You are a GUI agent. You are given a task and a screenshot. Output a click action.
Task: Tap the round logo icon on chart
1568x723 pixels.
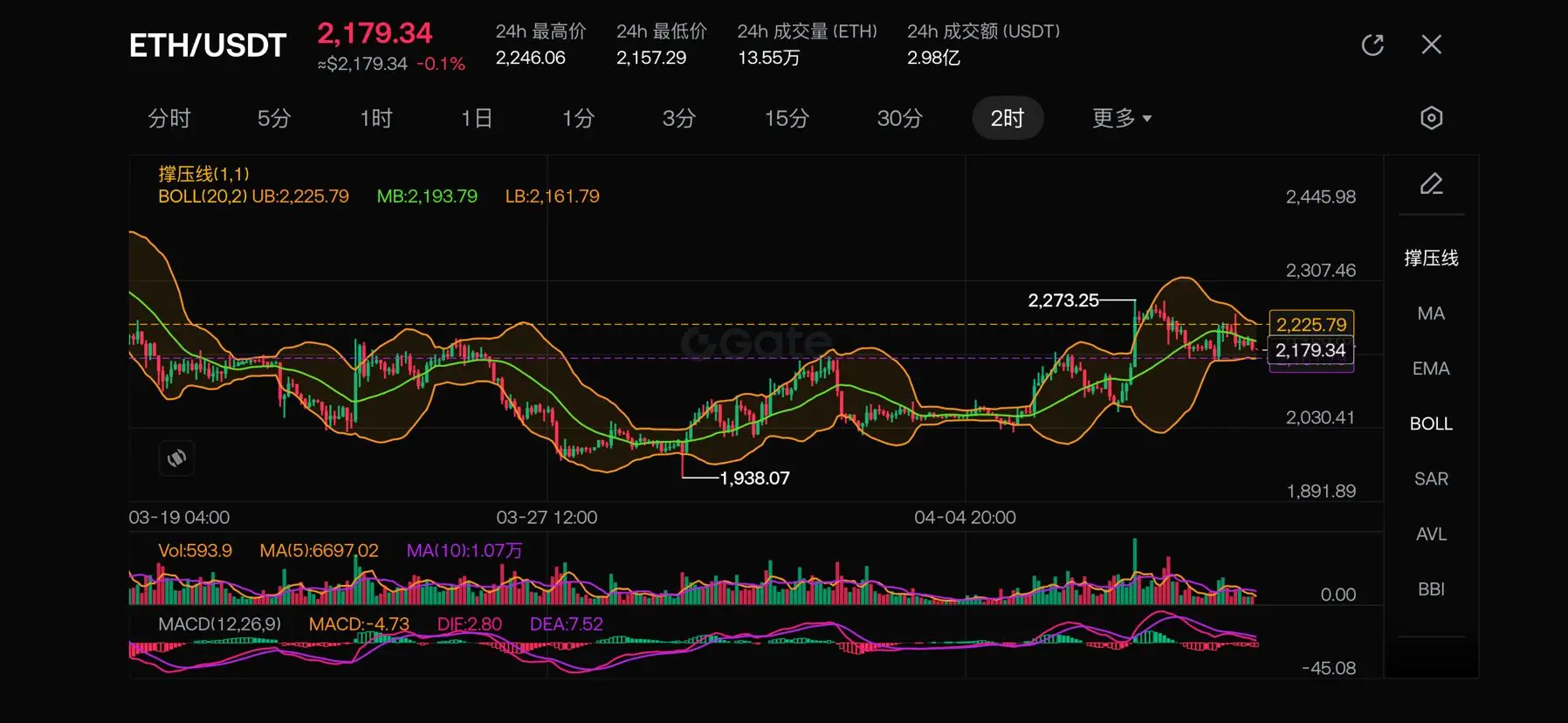(x=176, y=458)
